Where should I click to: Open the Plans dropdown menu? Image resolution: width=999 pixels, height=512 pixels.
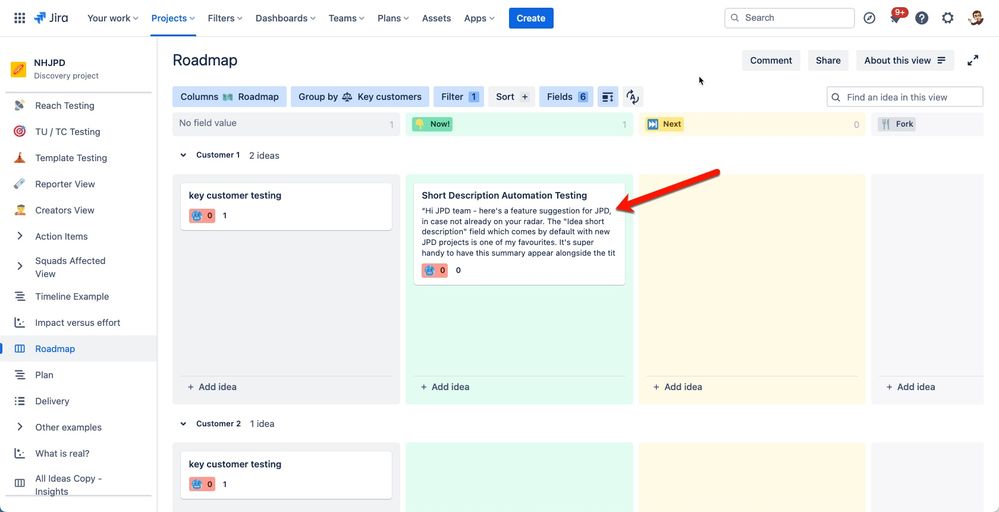[x=393, y=18]
